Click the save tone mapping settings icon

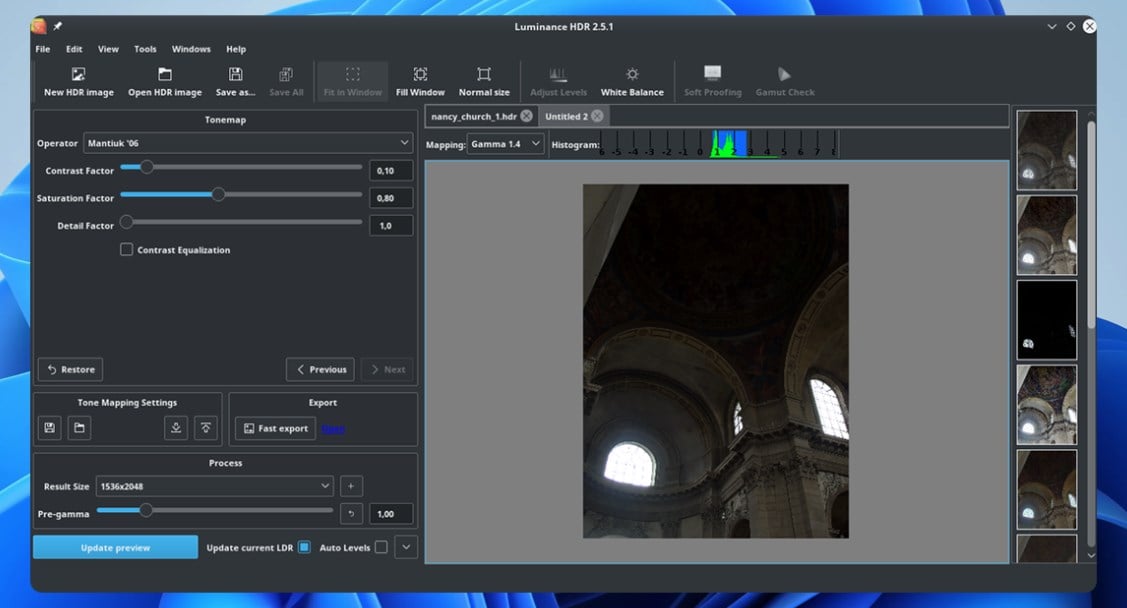coord(50,428)
